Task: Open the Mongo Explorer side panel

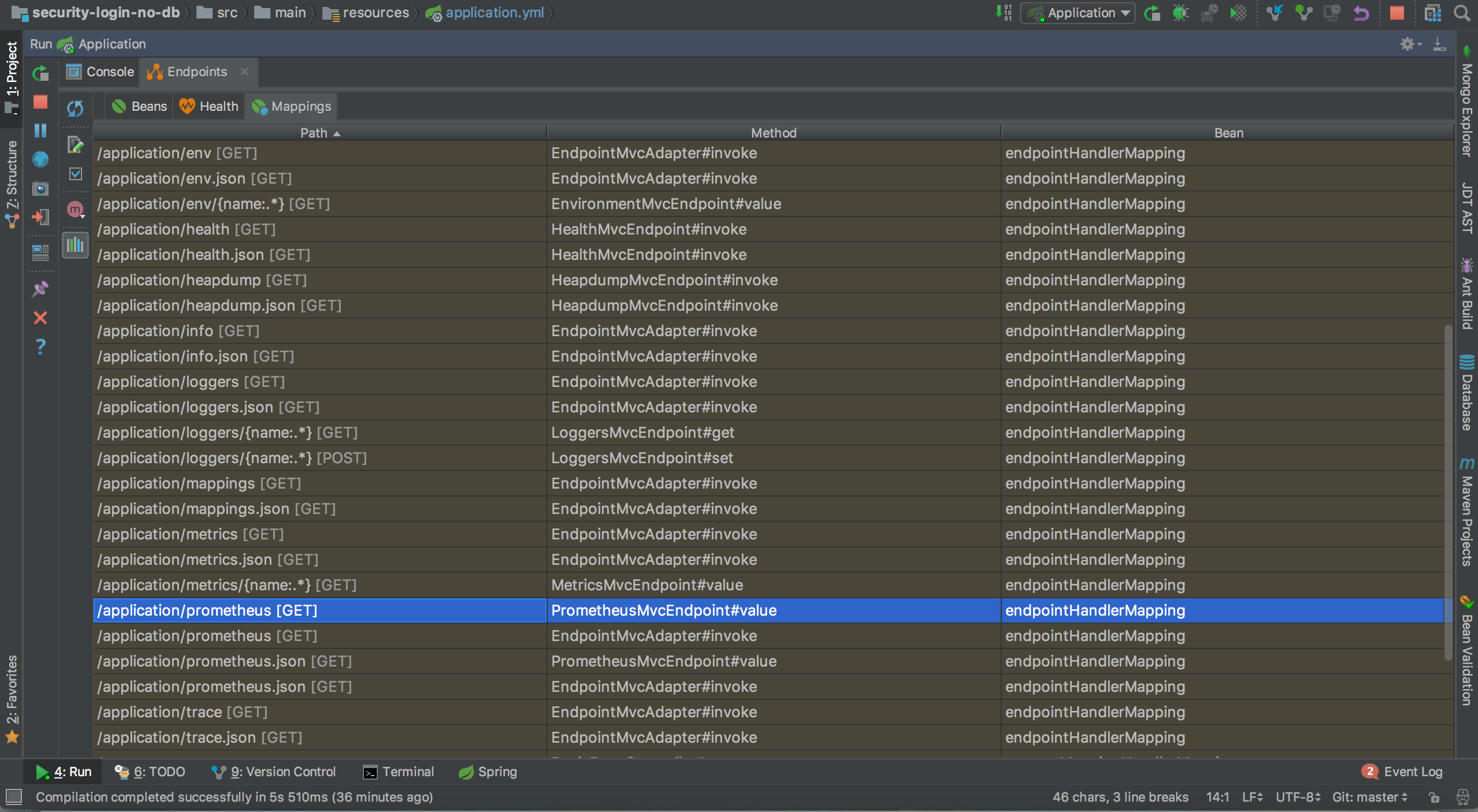Action: 1466,101
